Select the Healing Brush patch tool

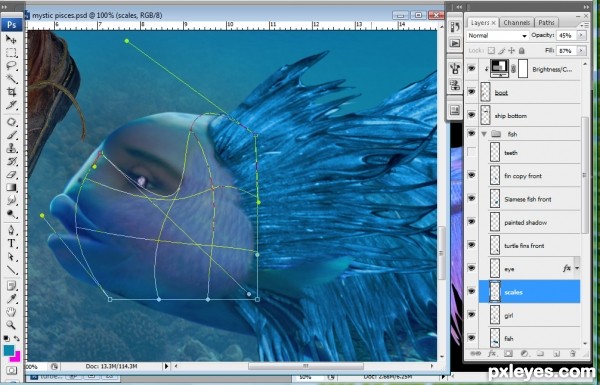[x=11, y=122]
